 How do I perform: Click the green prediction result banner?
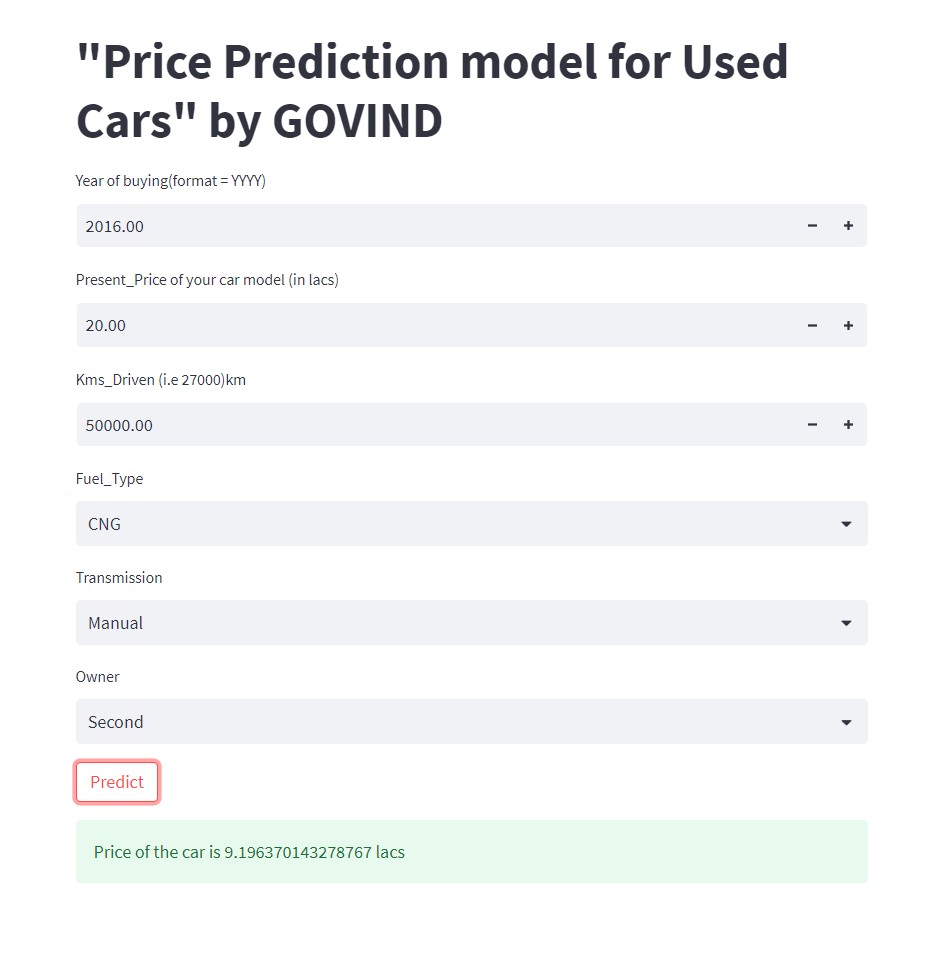(x=471, y=851)
